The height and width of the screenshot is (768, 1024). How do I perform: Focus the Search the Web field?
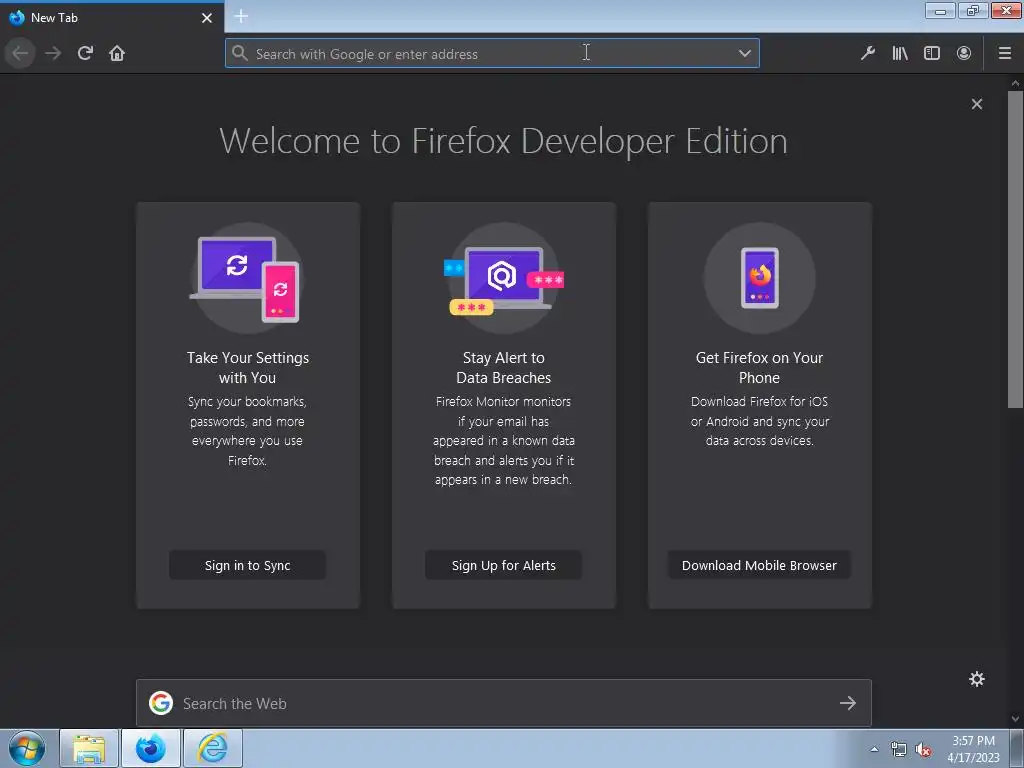click(504, 703)
